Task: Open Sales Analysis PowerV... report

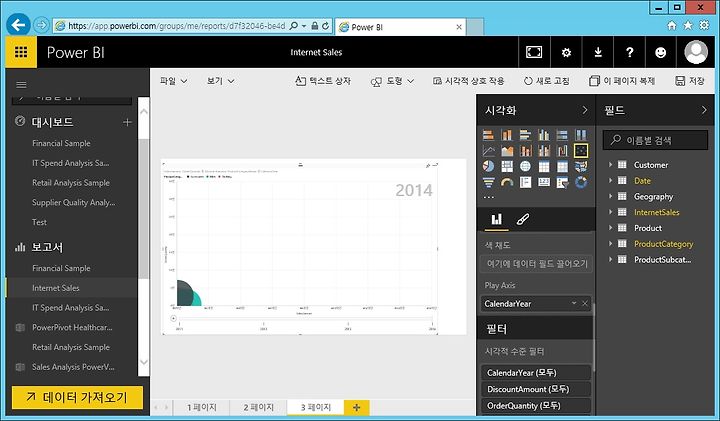Action: pyautogui.click(x=73, y=367)
